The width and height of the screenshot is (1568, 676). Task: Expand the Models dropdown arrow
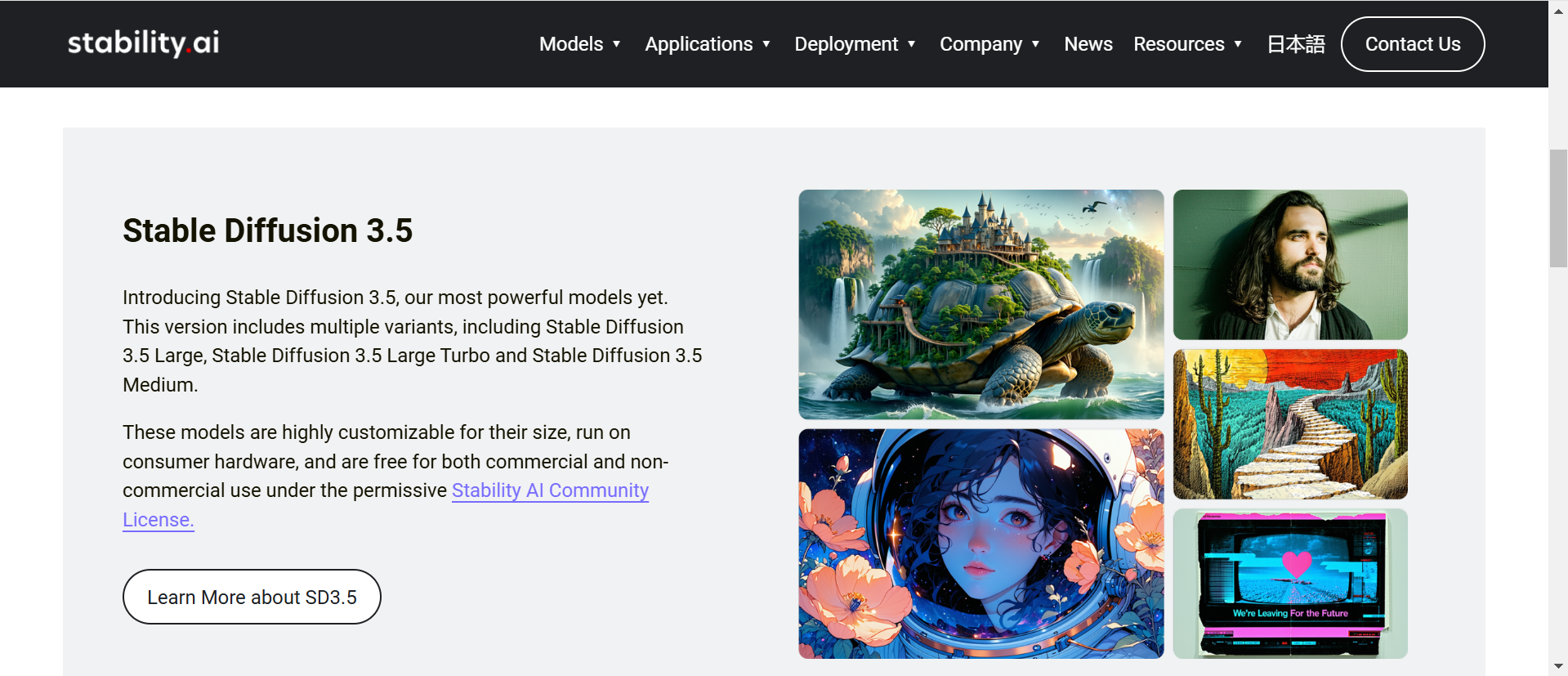pyautogui.click(x=617, y=44)
